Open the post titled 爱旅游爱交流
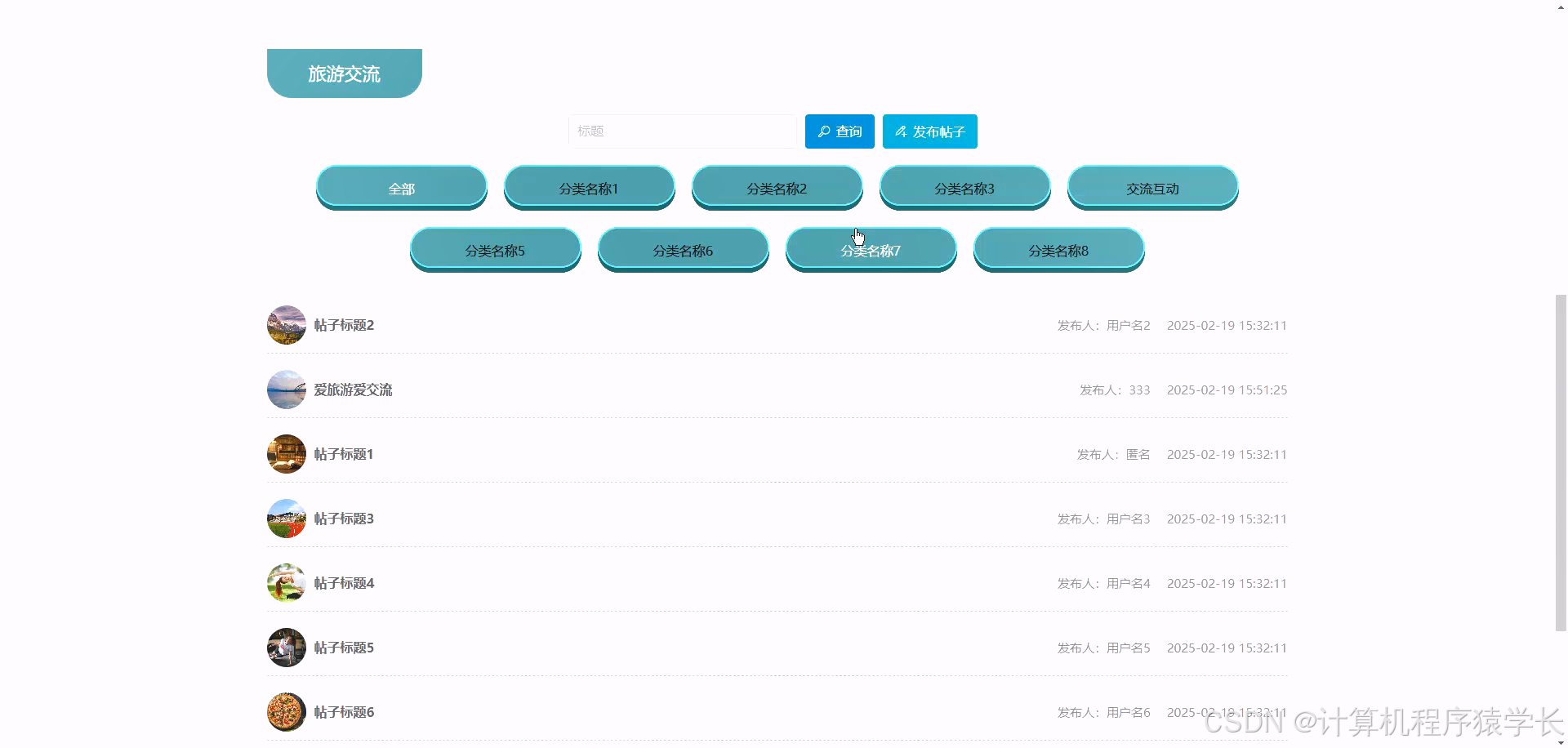The width and height of the screenshot is (1568, 748). (353, 390)
